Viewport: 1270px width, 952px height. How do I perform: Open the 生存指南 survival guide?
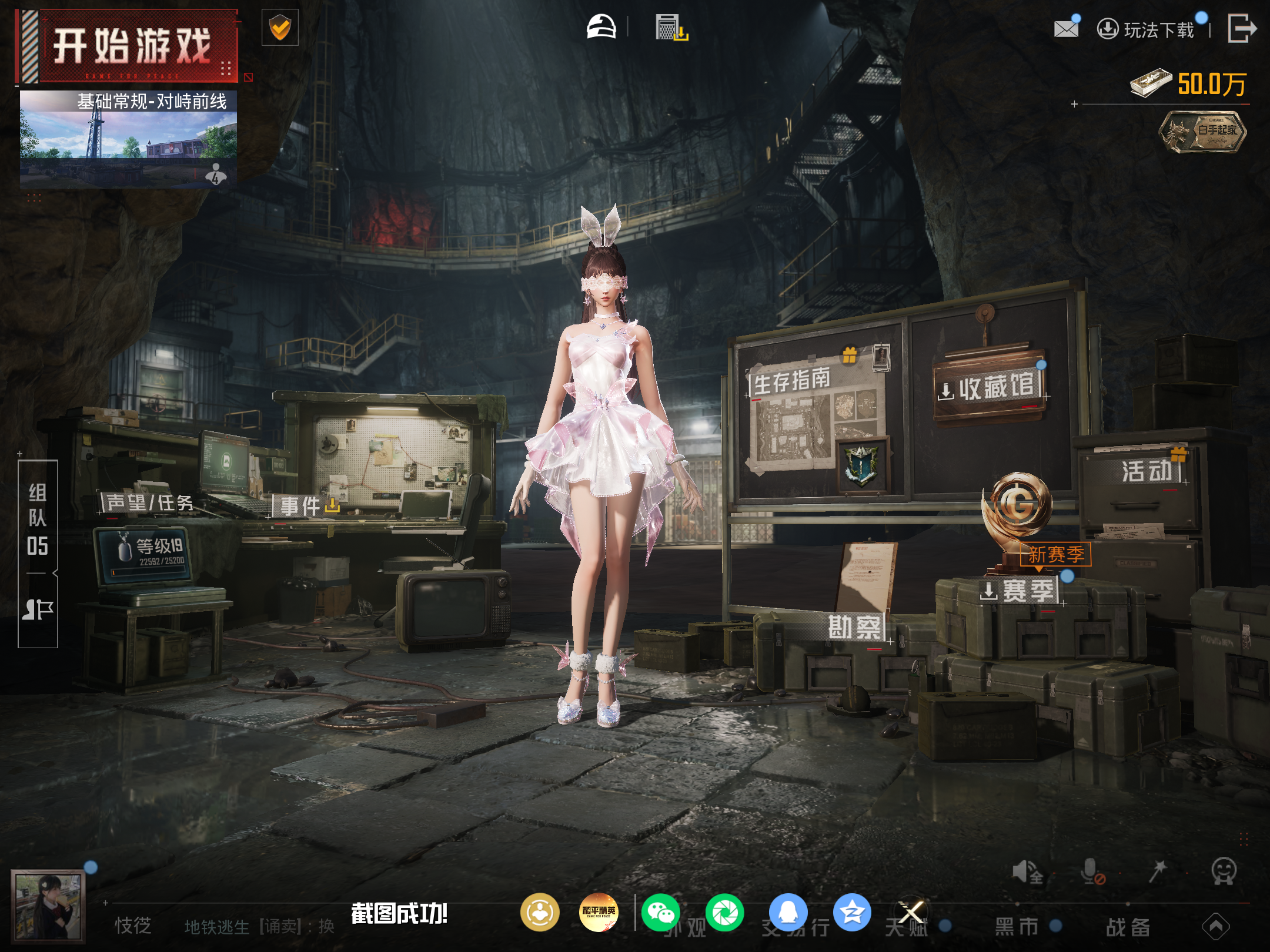(791, 381)
